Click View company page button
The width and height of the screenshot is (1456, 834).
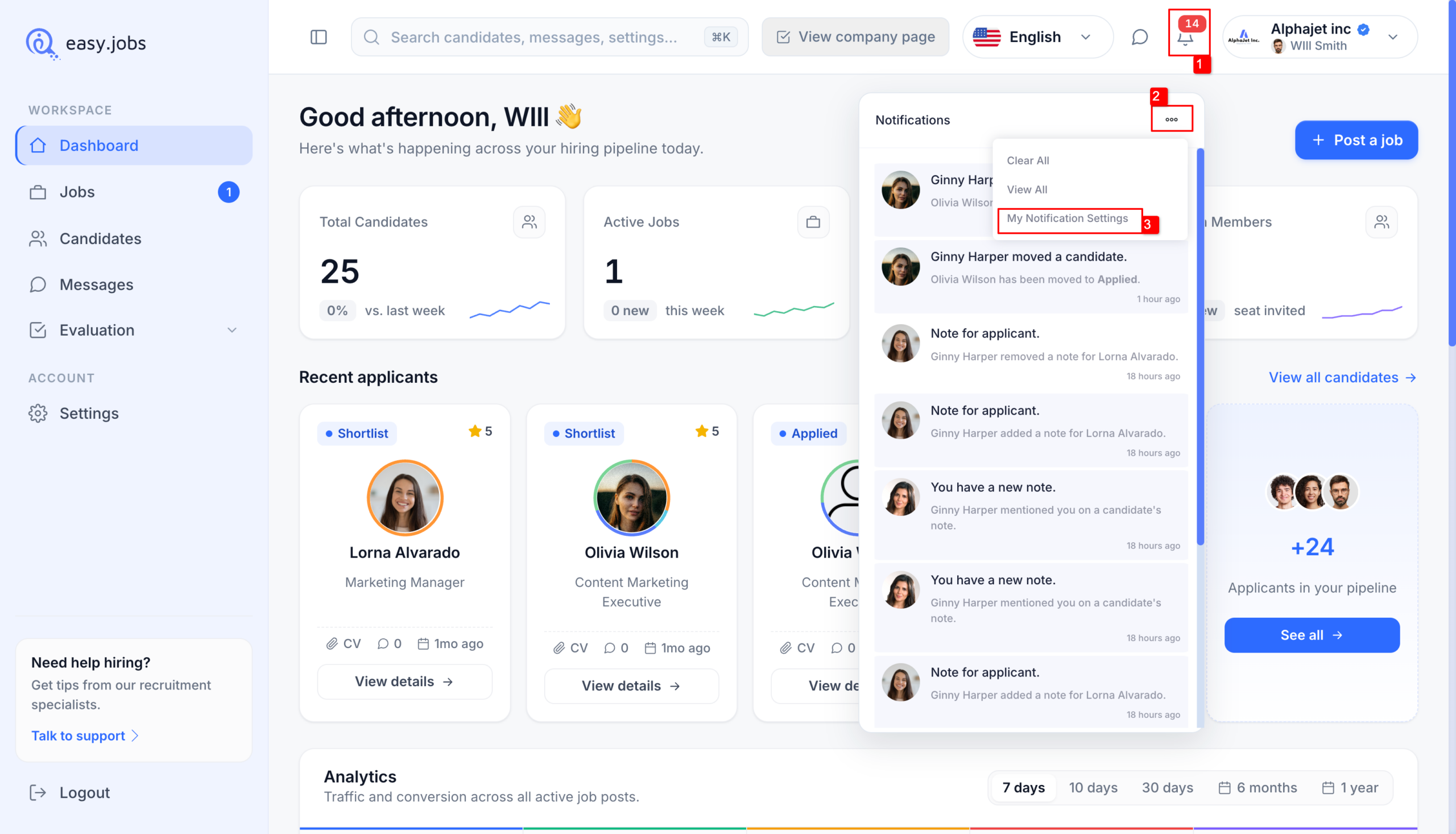click(x=855, y=37)
